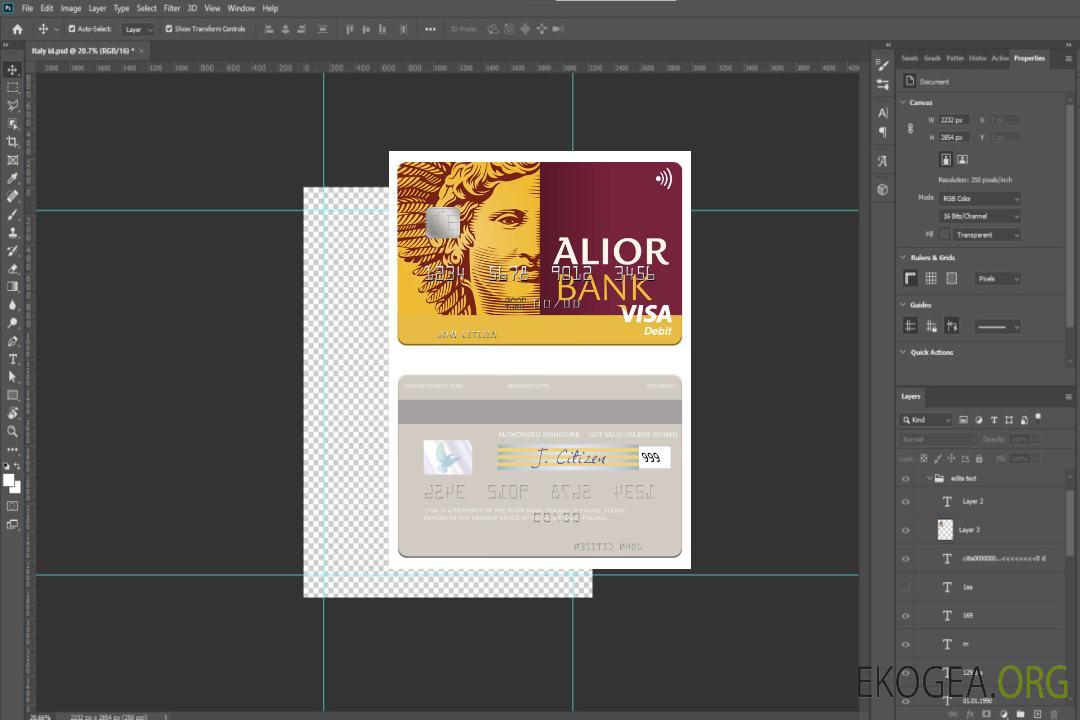Hide Layer 2 via eye icon
Screen dimensions: 1080x720
click(906, 502)
